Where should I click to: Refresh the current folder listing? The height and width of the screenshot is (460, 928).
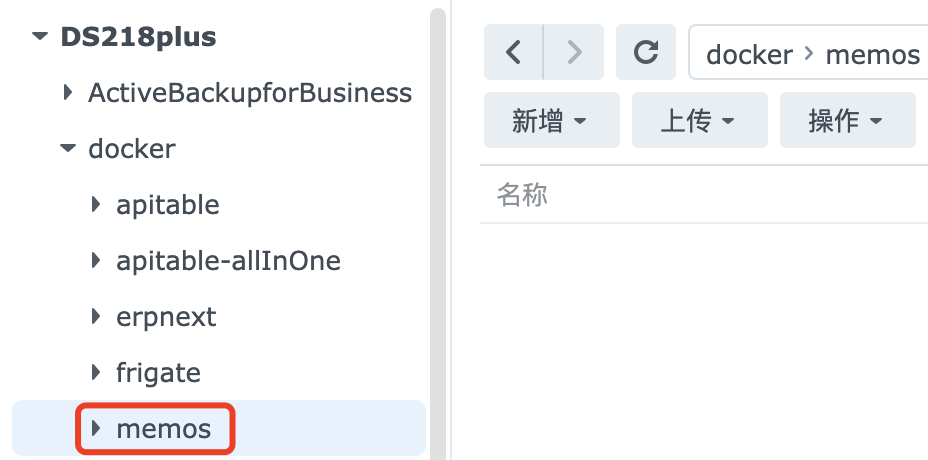pyautogui.click(x=647, y=53)
